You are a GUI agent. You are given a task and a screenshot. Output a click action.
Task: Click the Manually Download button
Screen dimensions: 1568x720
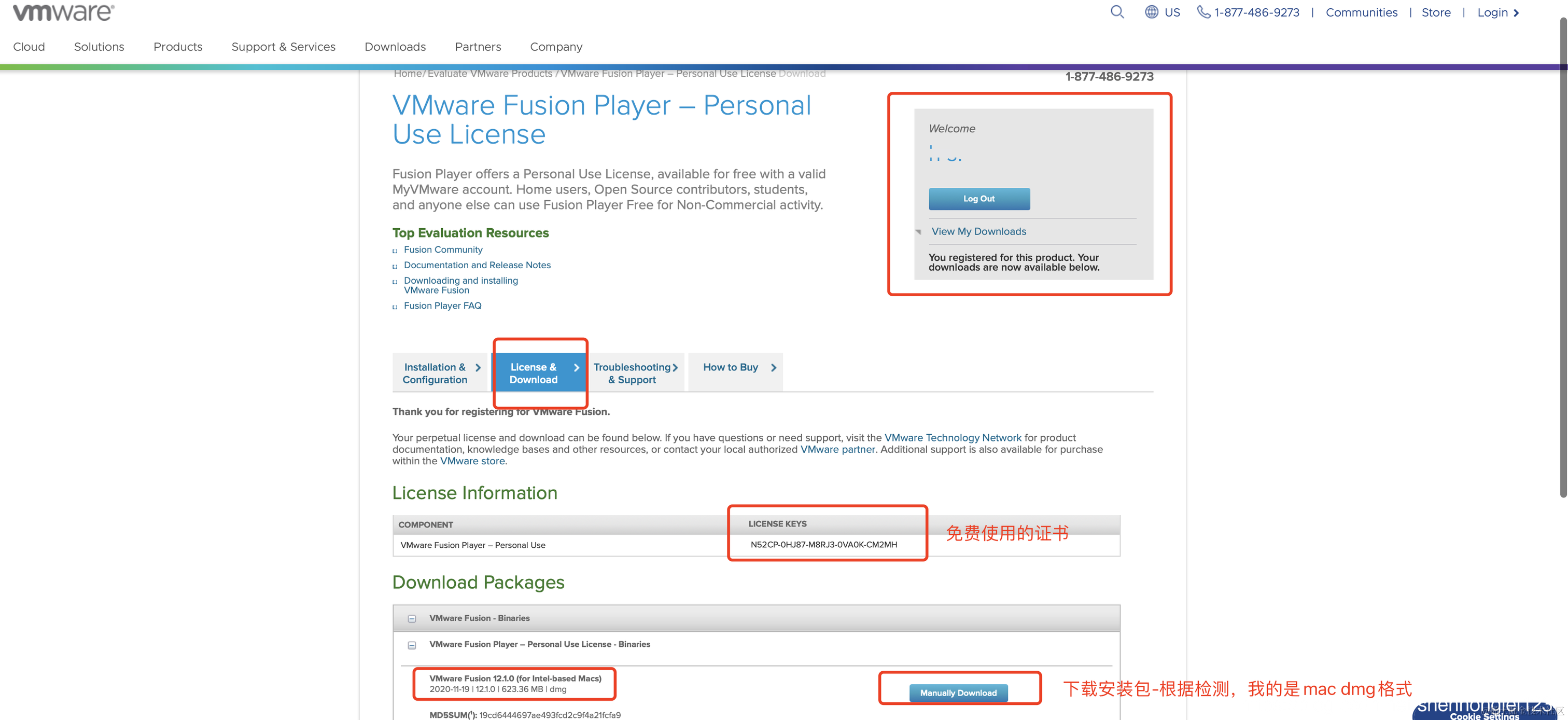(x=958, y=693)
